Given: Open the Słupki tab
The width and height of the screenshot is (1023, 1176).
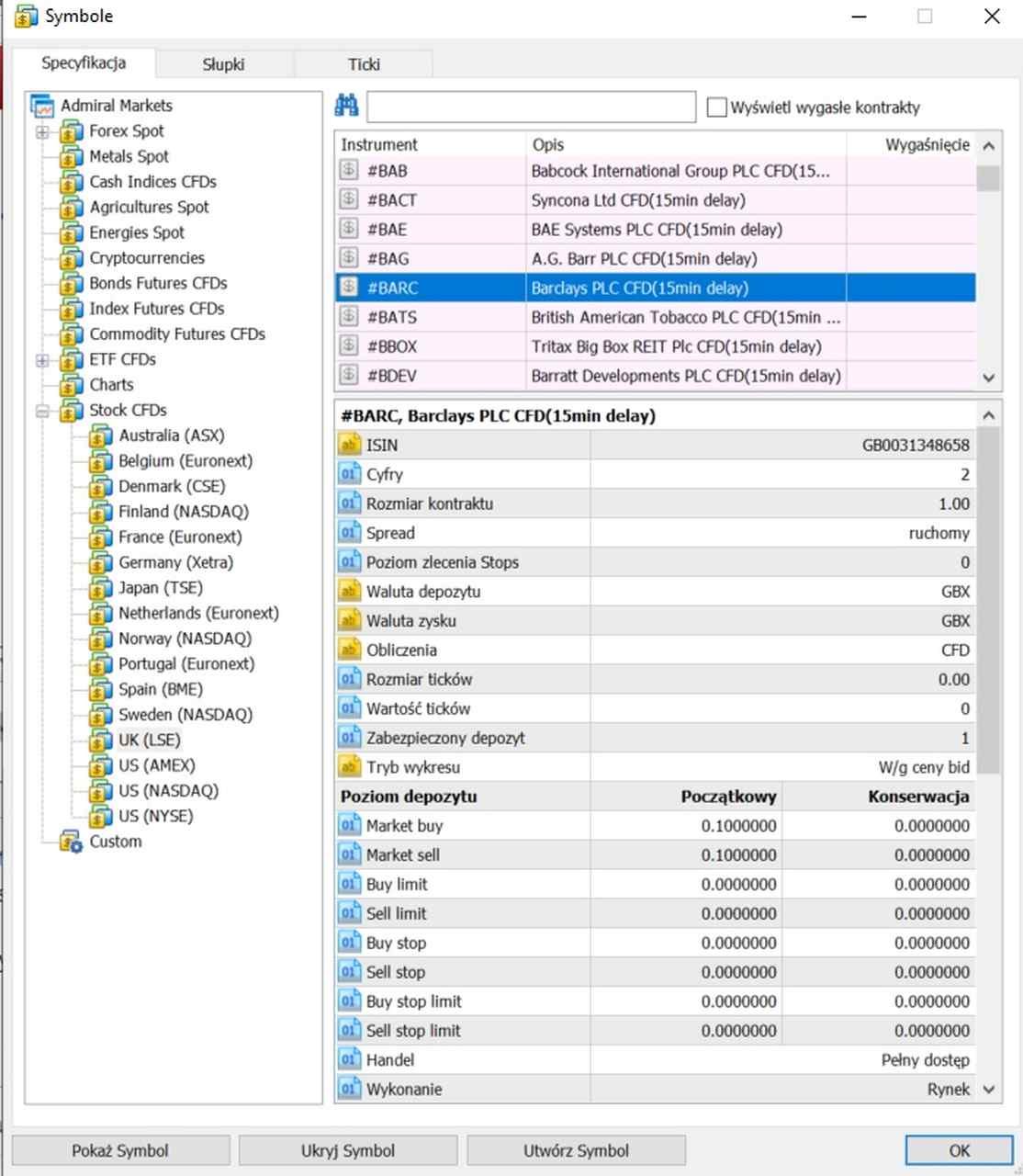Looking at the screenshot, I should [223, 64].
